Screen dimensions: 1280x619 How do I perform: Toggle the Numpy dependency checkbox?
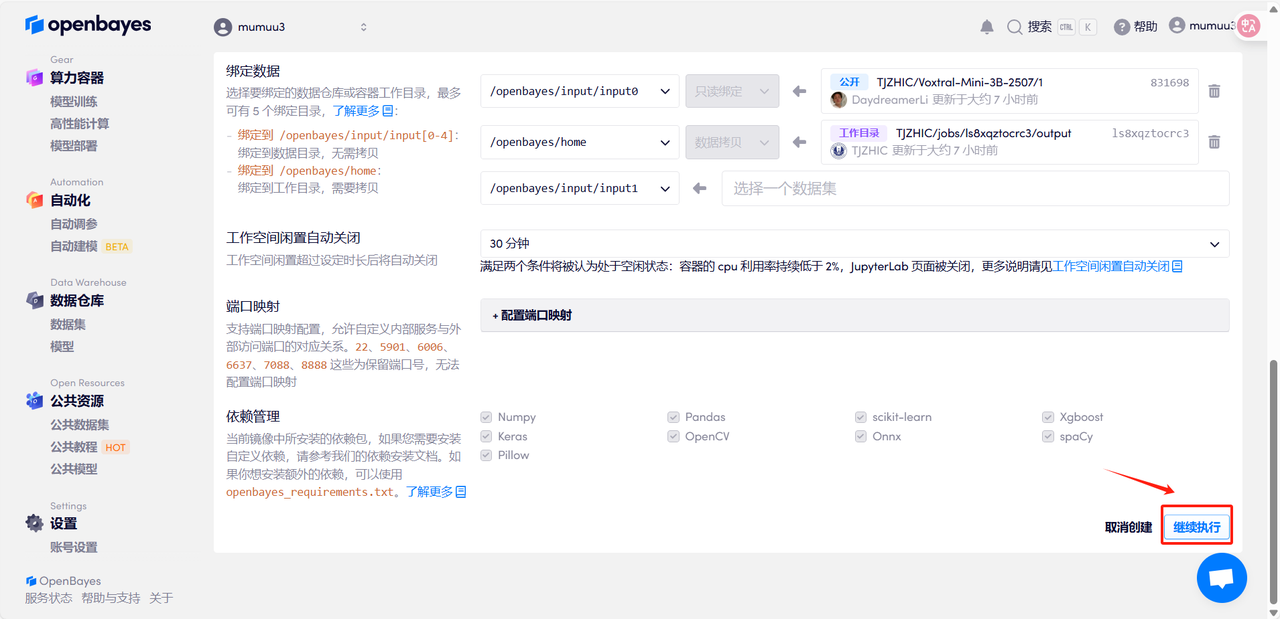click(486, 417)
